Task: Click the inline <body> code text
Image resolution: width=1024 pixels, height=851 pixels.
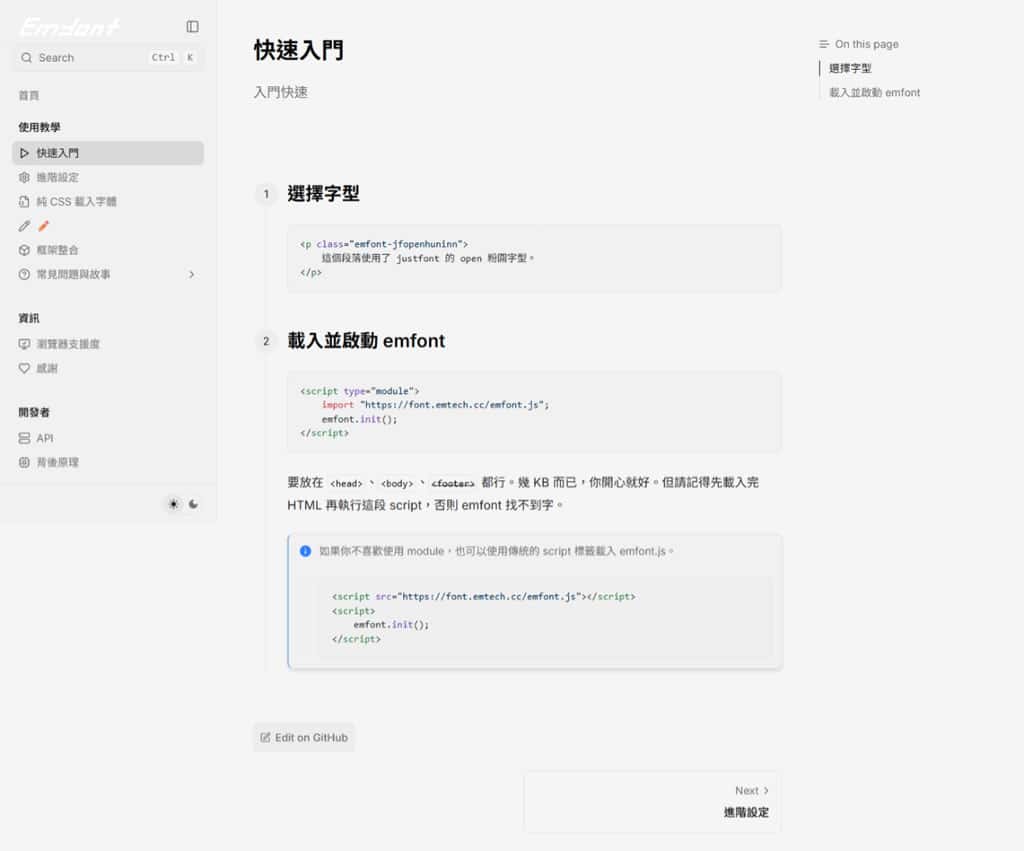Action: click(397, 483)
